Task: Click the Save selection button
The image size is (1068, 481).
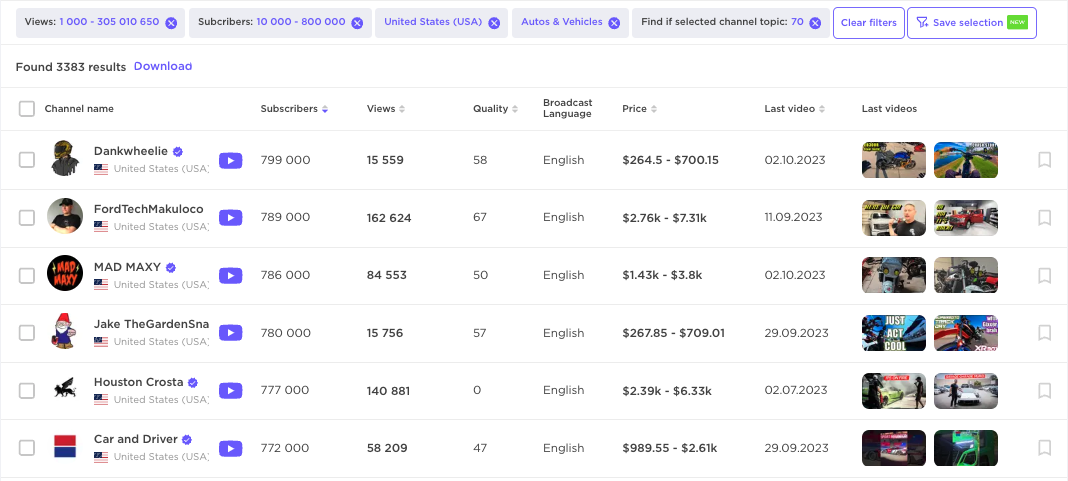Action: pos(971,23)
